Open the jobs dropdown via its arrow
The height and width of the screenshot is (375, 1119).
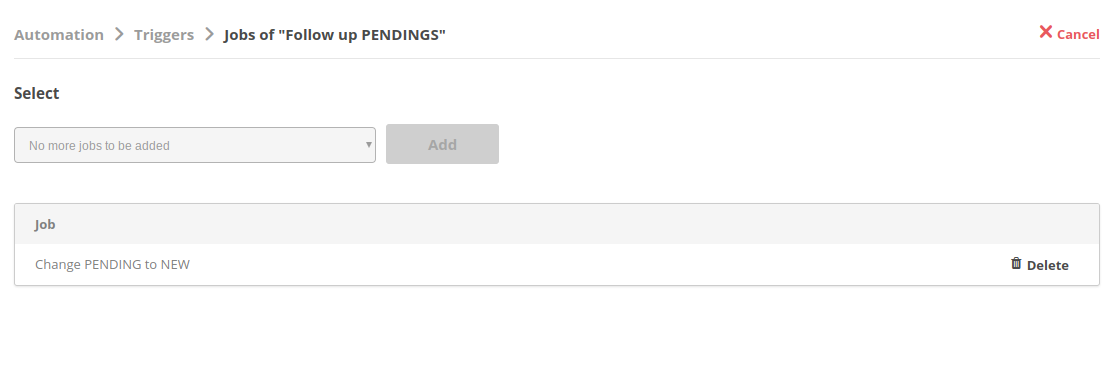click(368, 145)
